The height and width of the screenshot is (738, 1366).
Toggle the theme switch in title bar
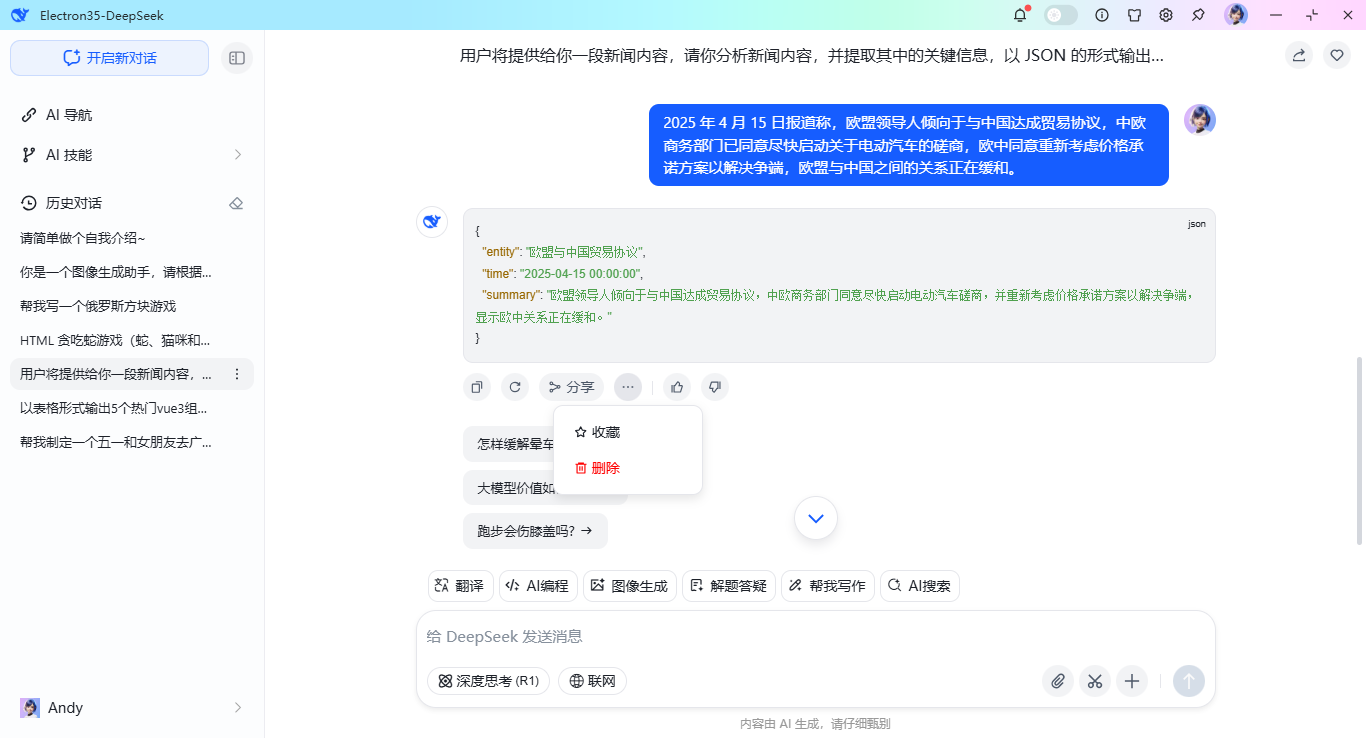(1060, 15)
